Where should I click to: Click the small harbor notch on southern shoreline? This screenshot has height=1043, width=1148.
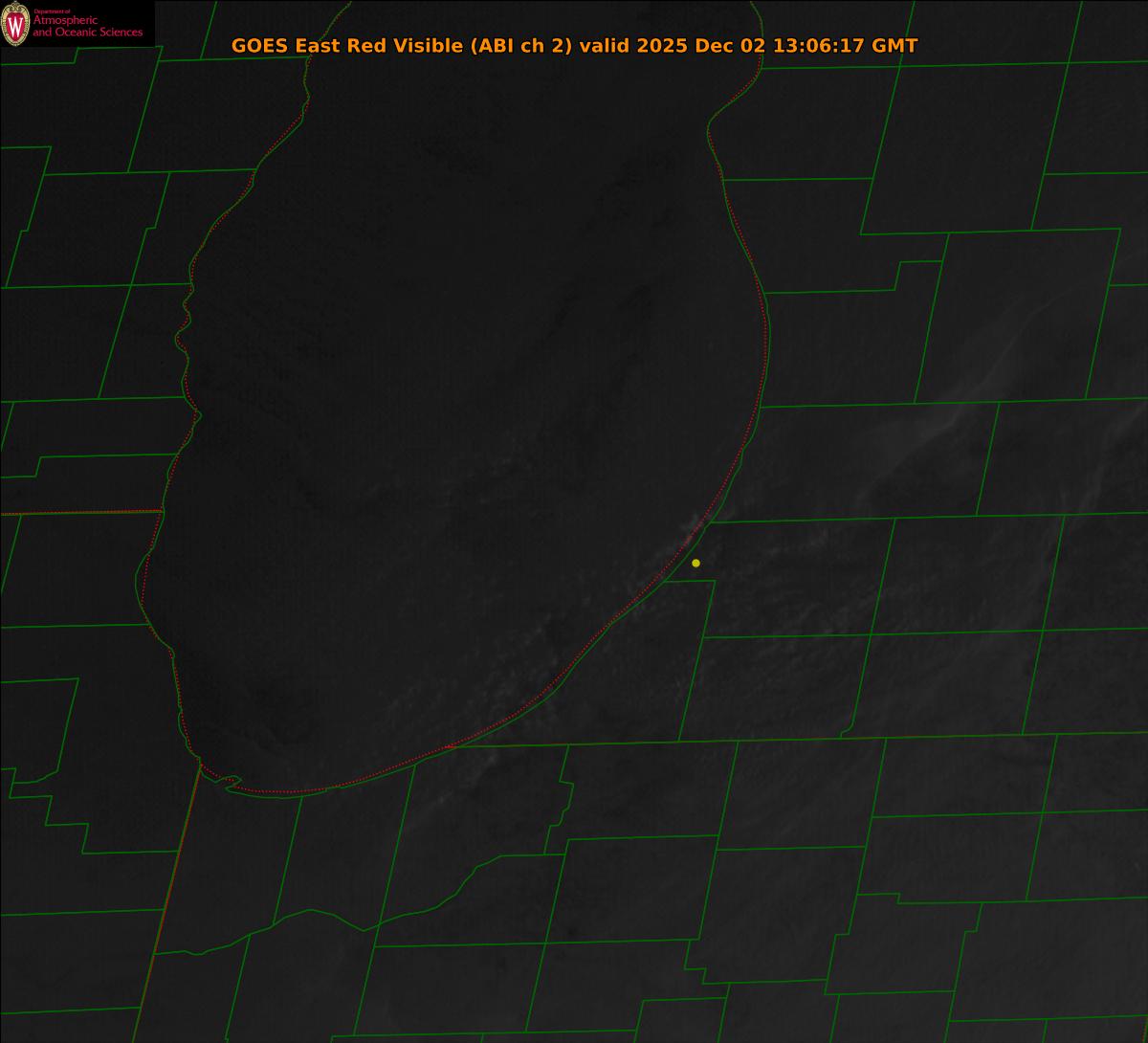pos(230,783)
